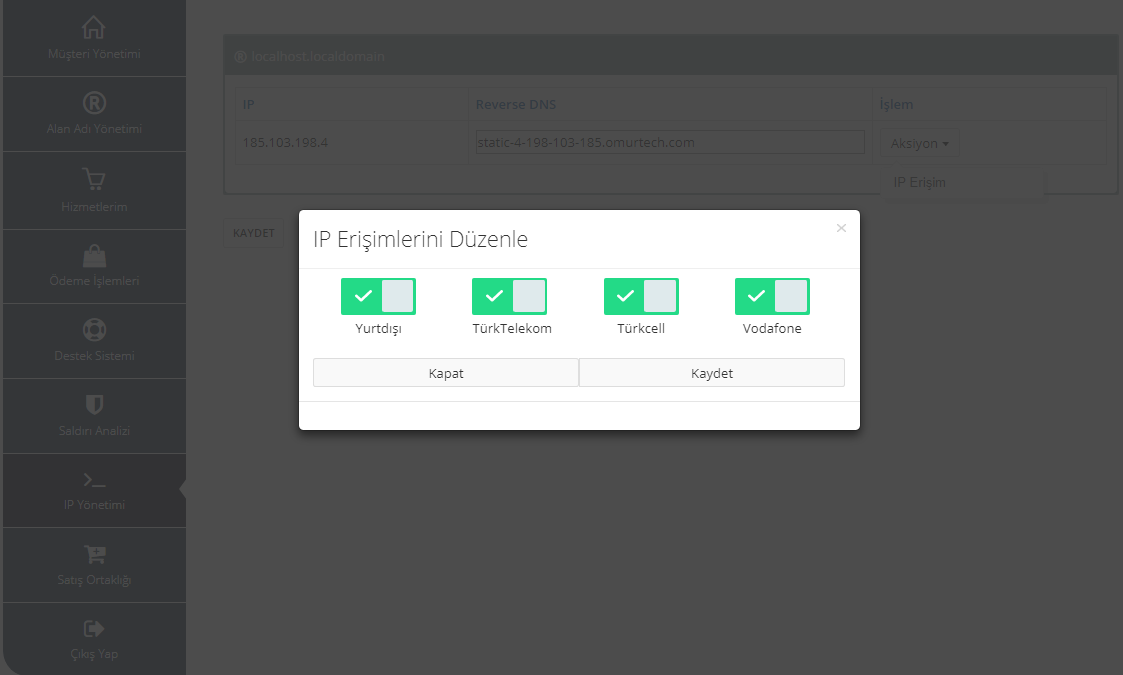Switch off the Vodafone access toggle
Image resolution: width=1123 pixels, height=675 pixels.
coord(772,296)
